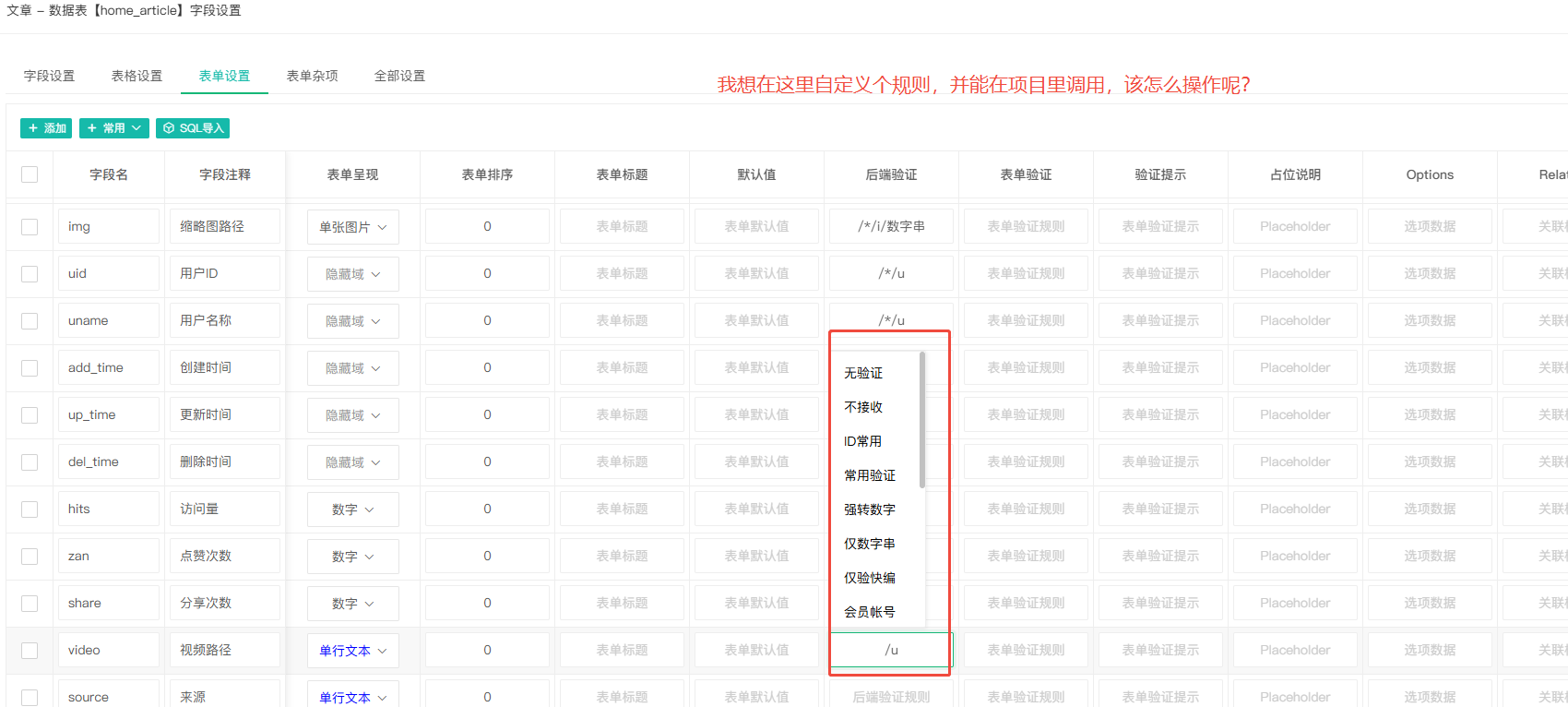The height and width of the screenshot is (707, 1568).
Task: Click the validation list scrollbar
Action: point(921,420)
